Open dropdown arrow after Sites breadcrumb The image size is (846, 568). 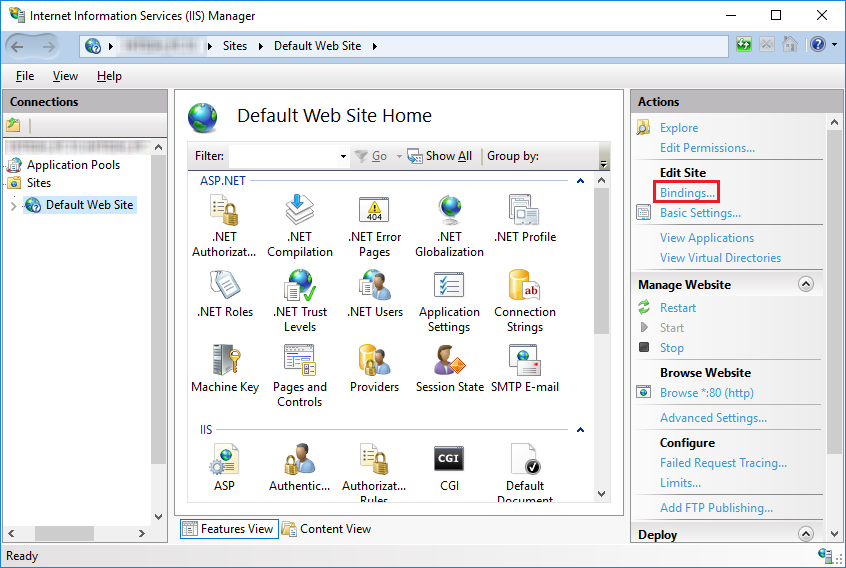(x=261, y=46)
